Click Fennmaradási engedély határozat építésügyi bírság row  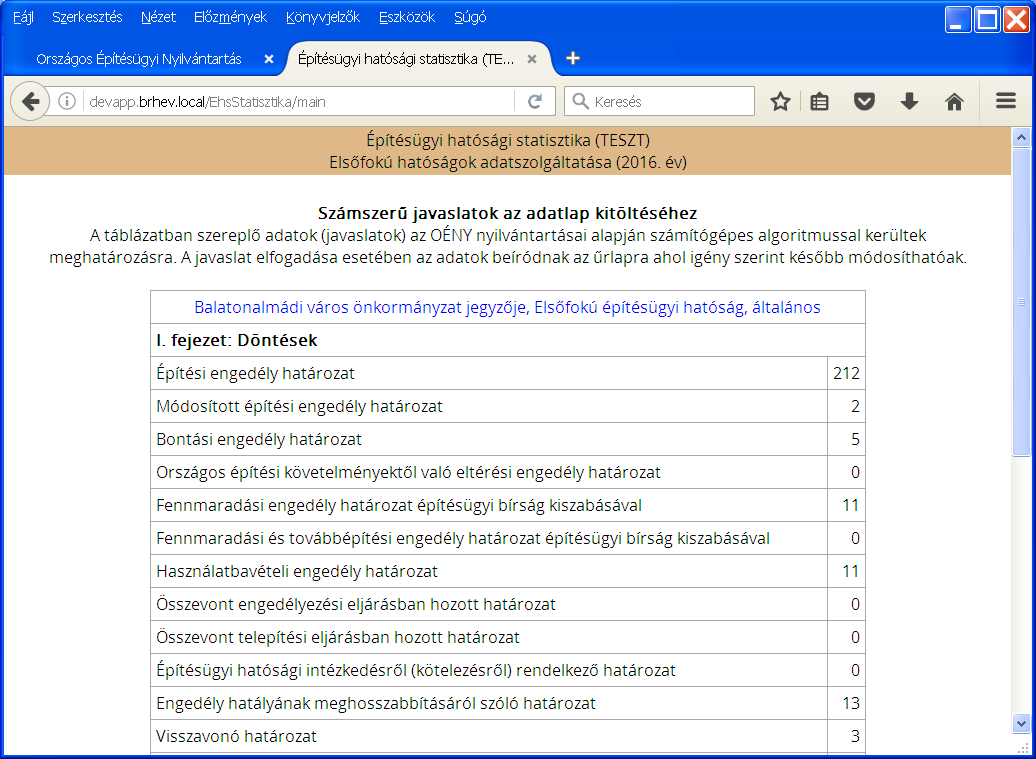pyautogui.click(x=507, y=505)
